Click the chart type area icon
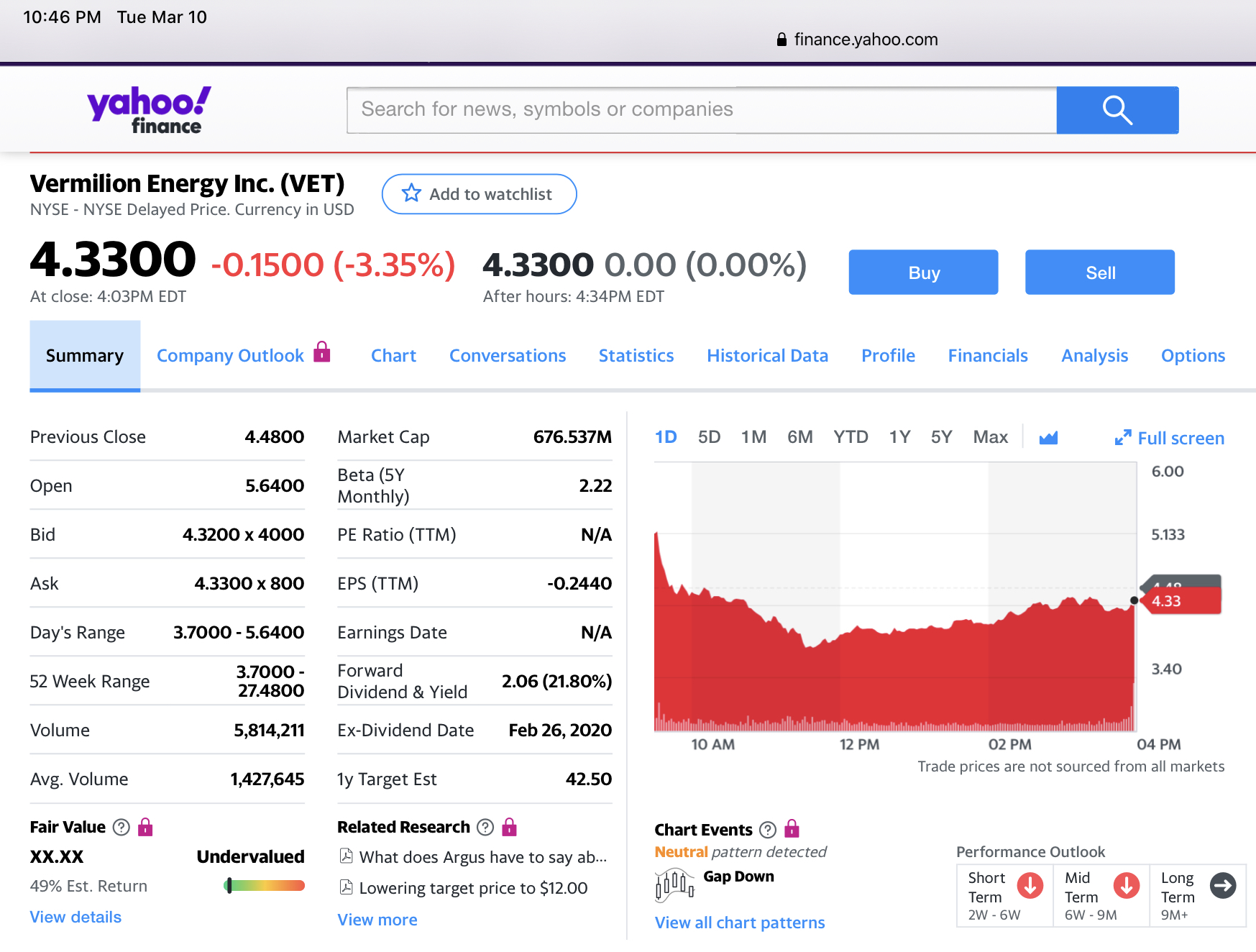This screenshot has width=1256, height=952. [x=1048, y=437]
